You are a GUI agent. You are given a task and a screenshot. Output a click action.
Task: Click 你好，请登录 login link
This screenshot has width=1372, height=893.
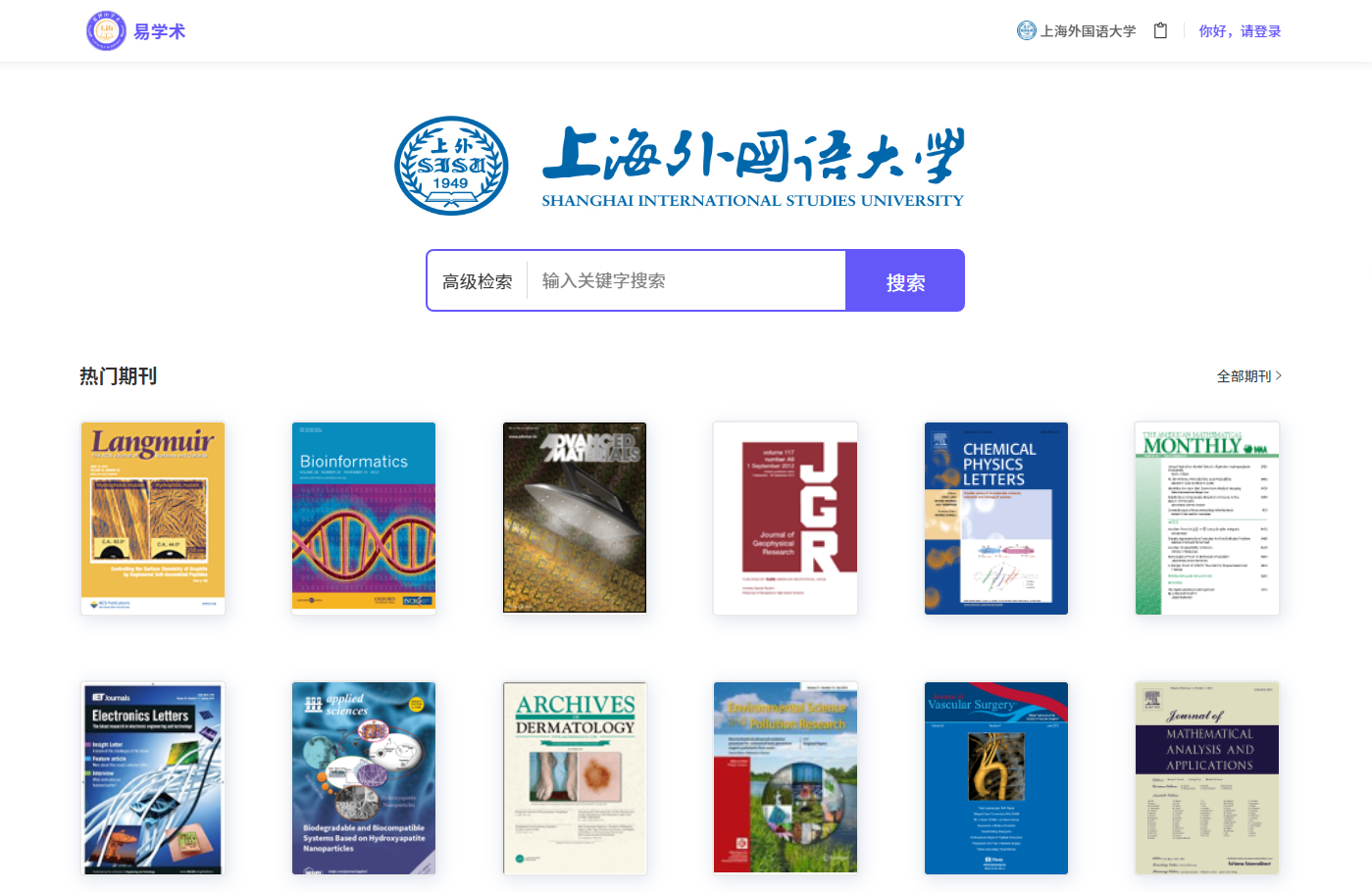coord(1240,30)
